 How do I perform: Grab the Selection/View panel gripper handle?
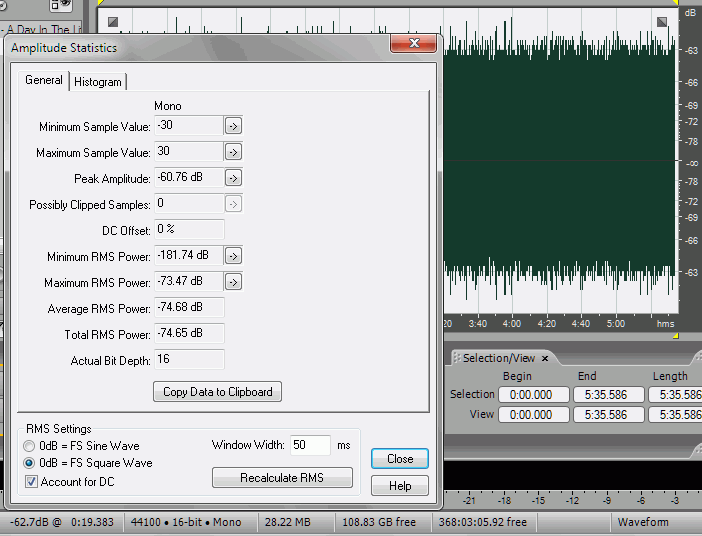[457, 358]
